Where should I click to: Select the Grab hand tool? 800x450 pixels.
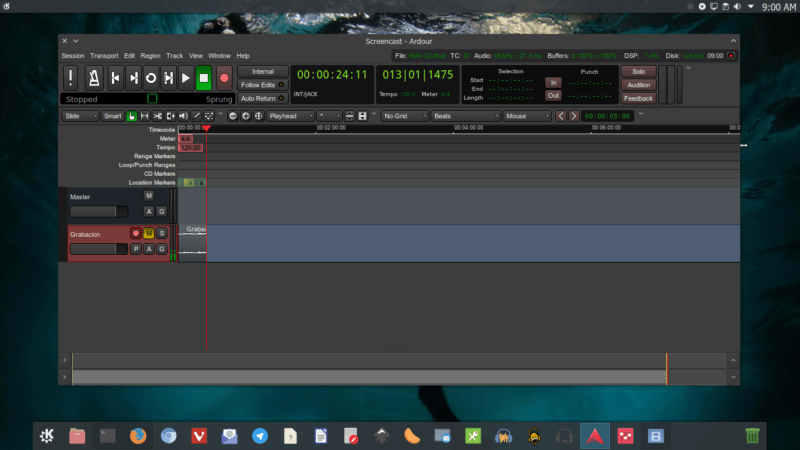coord(132,116)
